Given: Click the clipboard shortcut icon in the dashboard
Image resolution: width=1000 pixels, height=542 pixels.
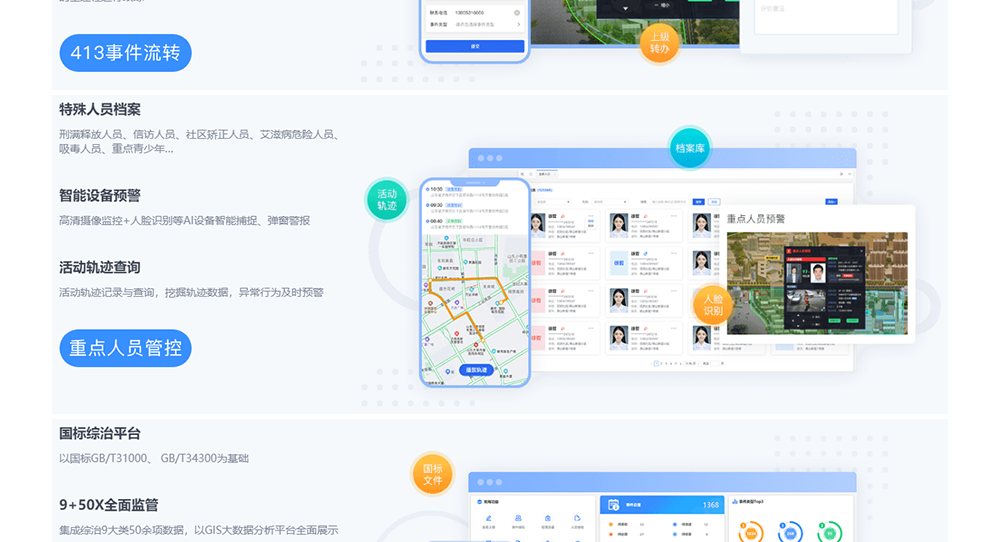Looking at the screenshot, I should click(x=548, y=518).
